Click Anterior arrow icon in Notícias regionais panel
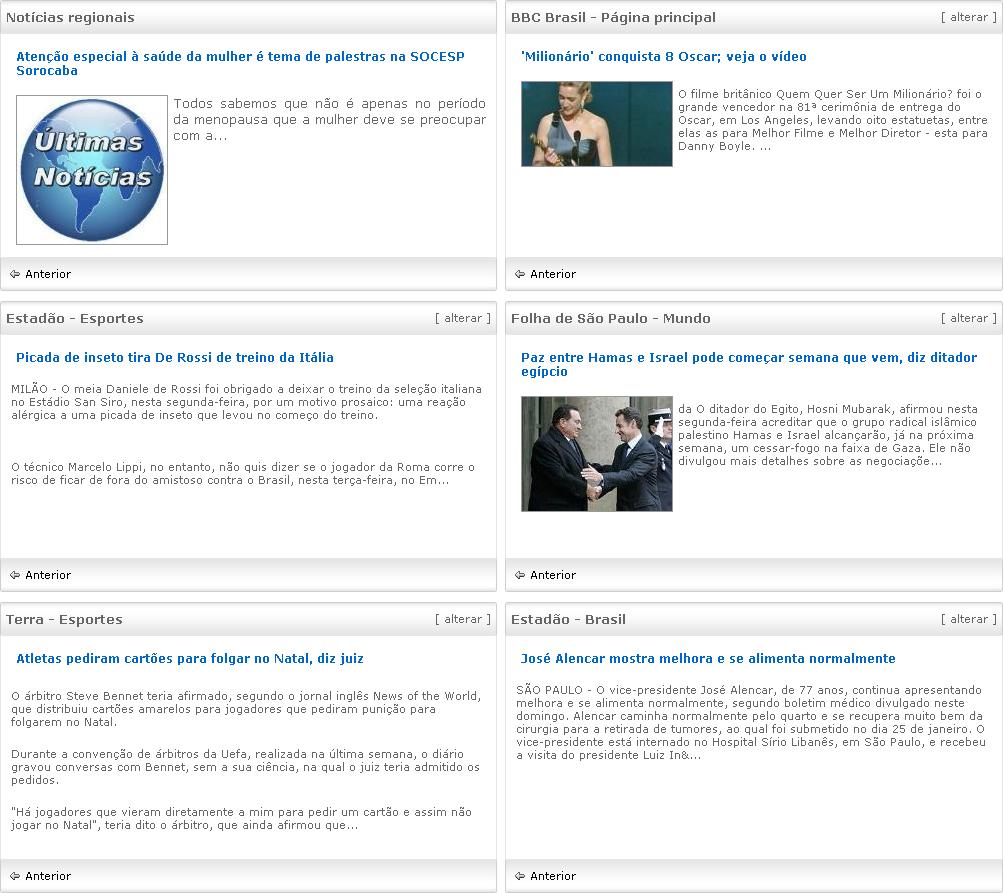The height and width of the screenshot is (893, 1003). 15,274
